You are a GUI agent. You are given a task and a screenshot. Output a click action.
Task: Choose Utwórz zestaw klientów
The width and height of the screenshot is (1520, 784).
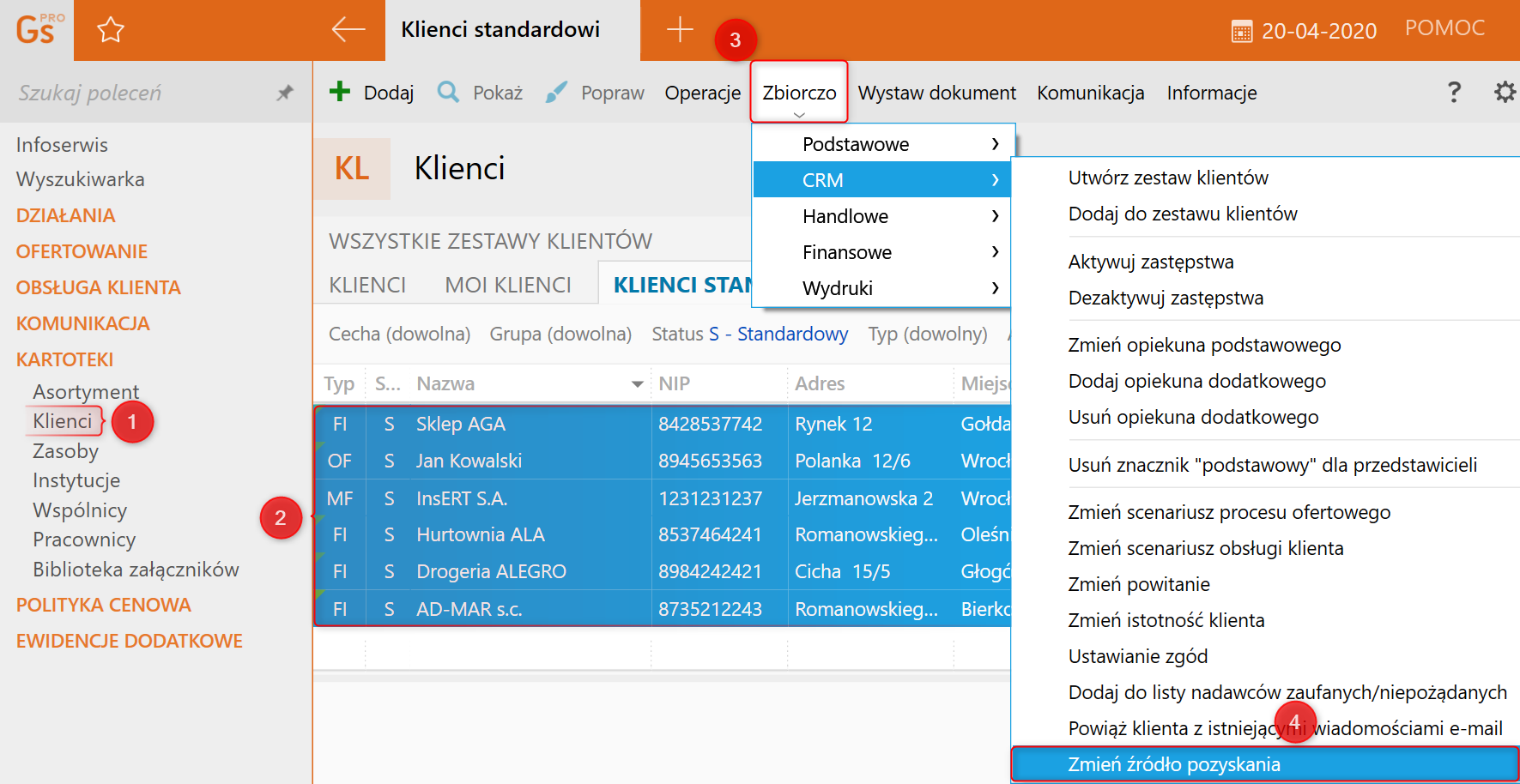[1168, 178]
